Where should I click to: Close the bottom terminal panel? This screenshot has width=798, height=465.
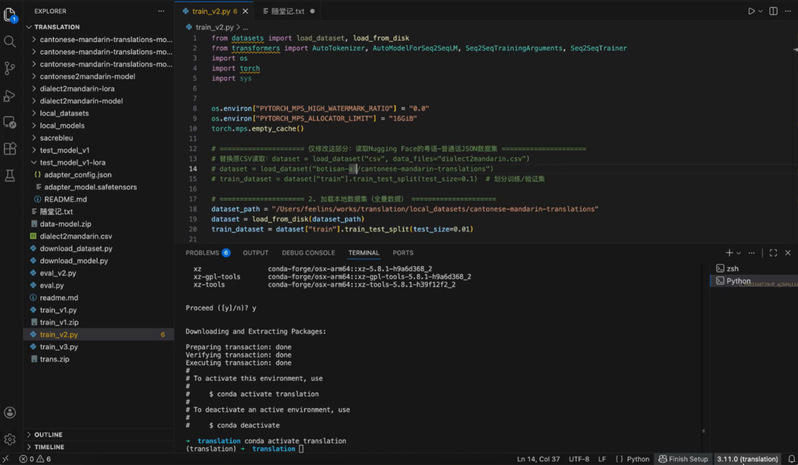tap(788, 253)
